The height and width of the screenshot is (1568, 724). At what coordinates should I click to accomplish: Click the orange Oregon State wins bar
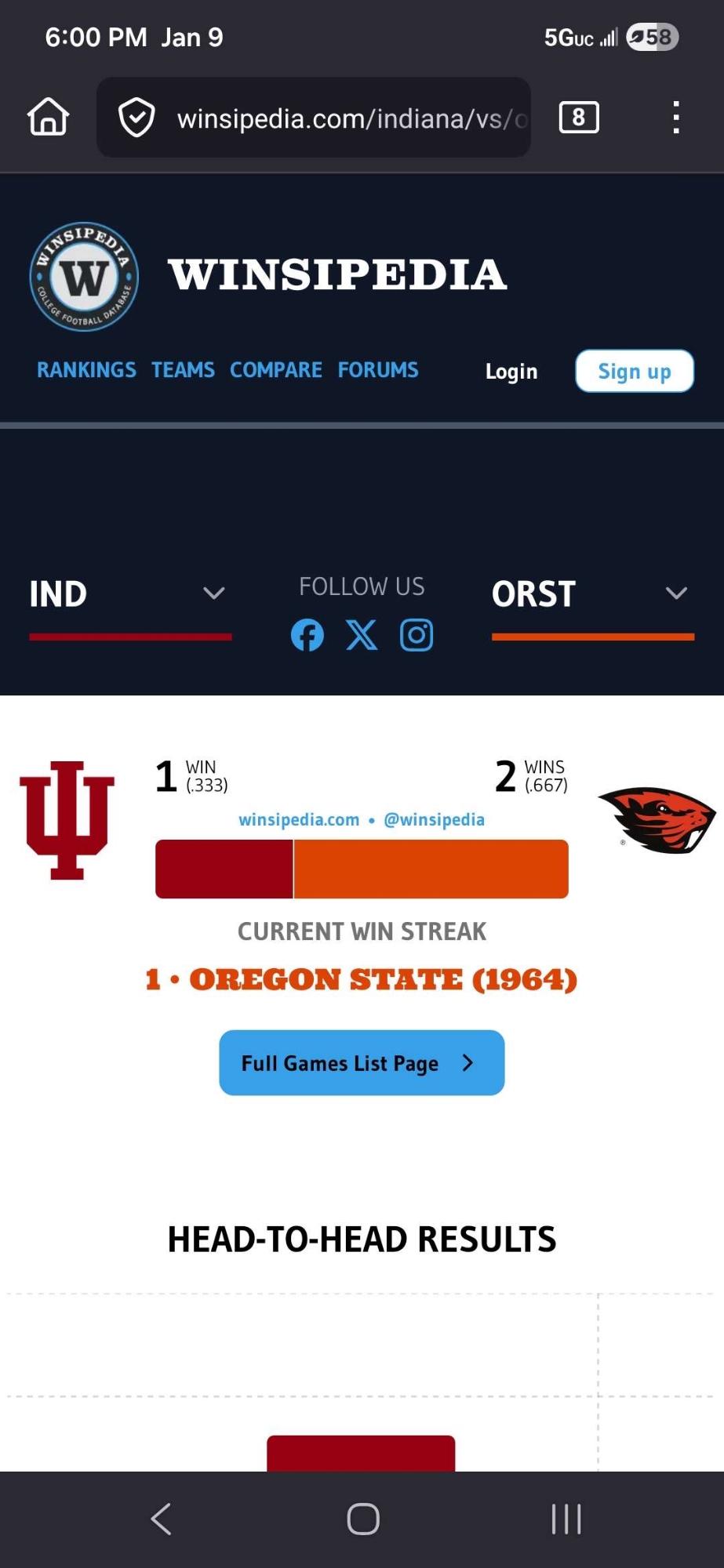(431, 869)
